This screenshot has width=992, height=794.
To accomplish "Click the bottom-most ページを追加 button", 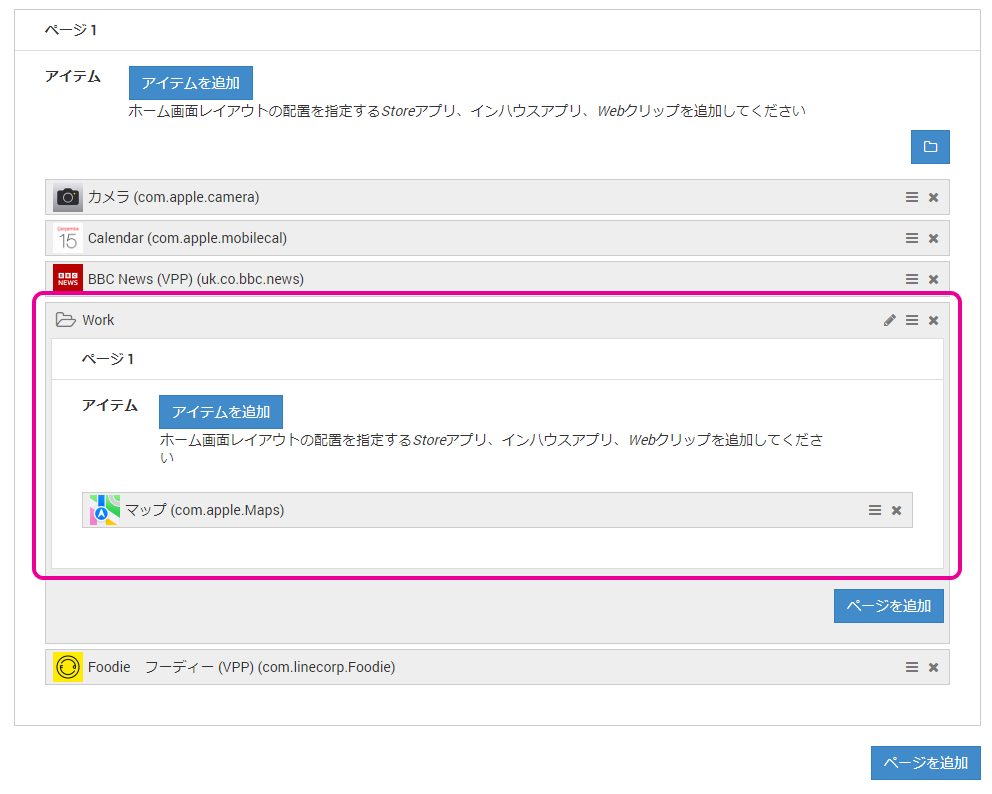I will pyautogui.click(x=925, y=763).
